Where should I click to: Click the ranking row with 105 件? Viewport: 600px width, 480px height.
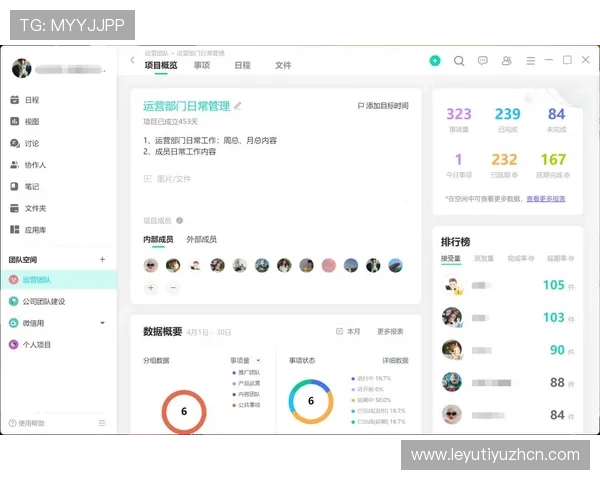point(508,285)
